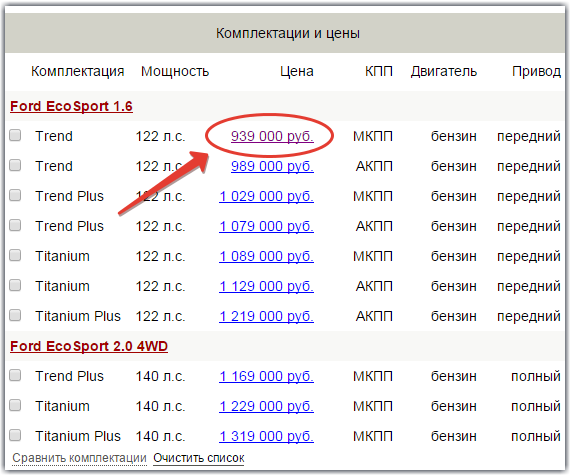Open the 989 000 руб. price link
570x475 pixels.
(272, 166)
